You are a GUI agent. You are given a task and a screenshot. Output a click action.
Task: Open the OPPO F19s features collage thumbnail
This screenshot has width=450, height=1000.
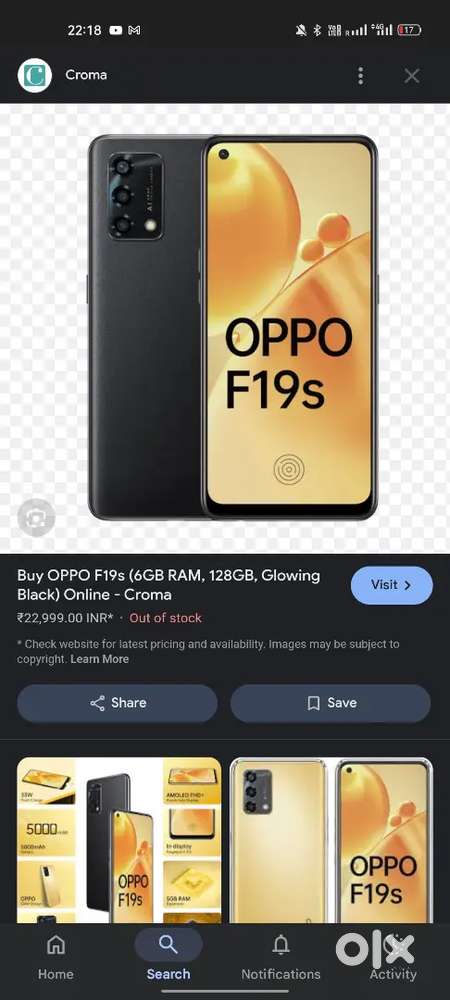click(119, 840)
